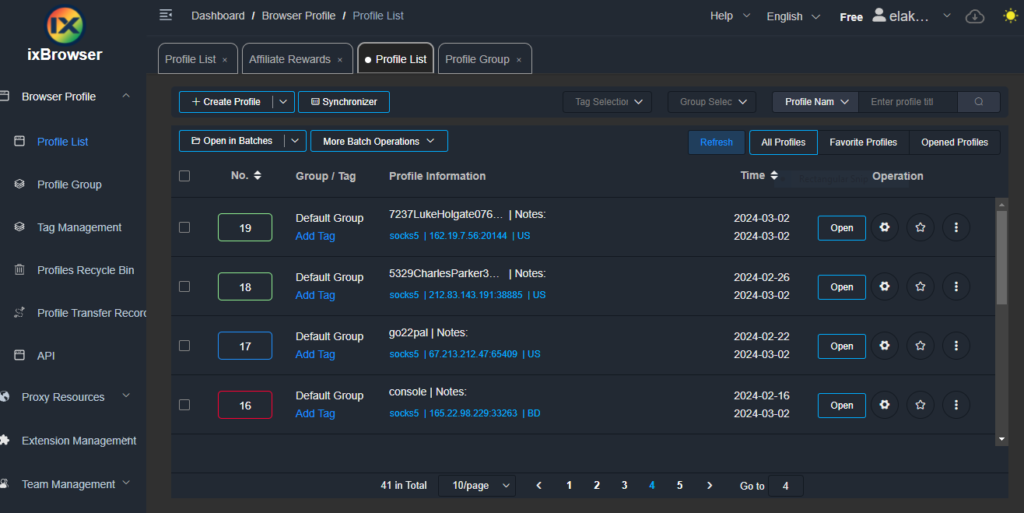Collapse sidebar using the hamburger menu icon
The width and height of the screenshot is (1024, 513).
click(x=166, y=15)
